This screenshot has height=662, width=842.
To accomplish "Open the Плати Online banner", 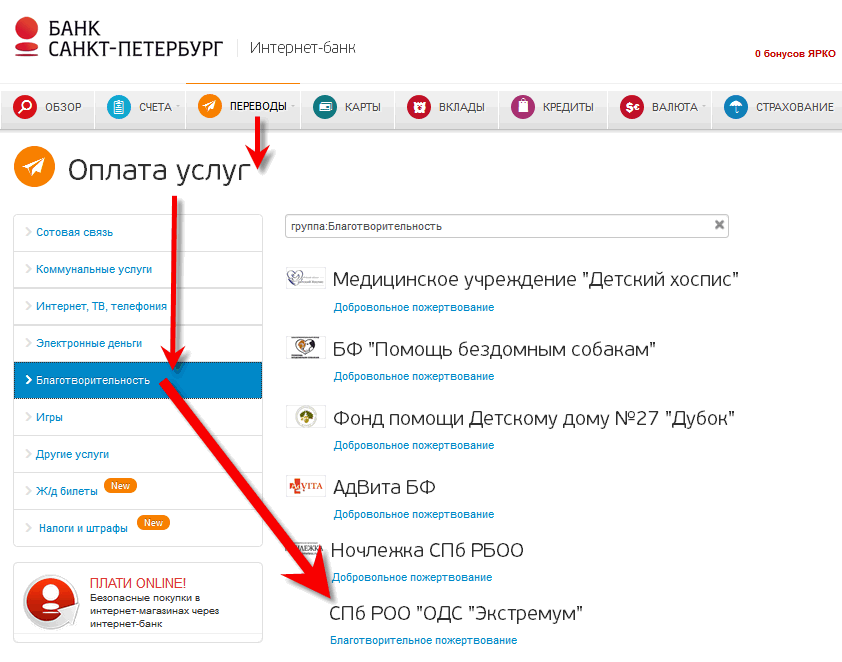I will pos(137,600).
